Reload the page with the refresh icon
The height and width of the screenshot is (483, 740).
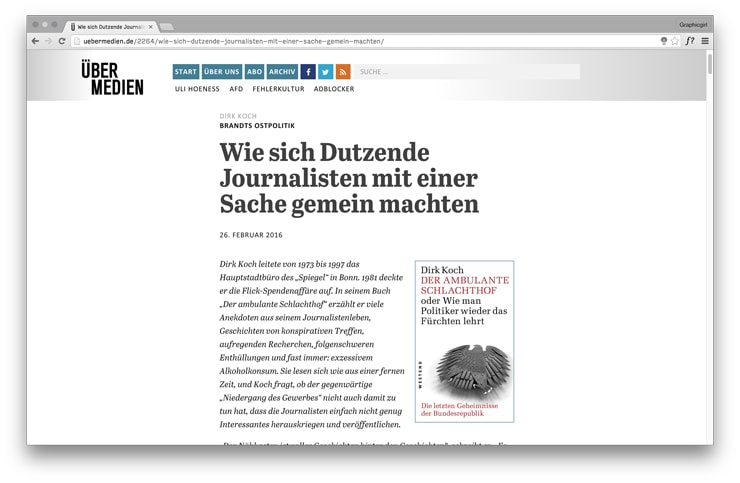click(62, 41)
